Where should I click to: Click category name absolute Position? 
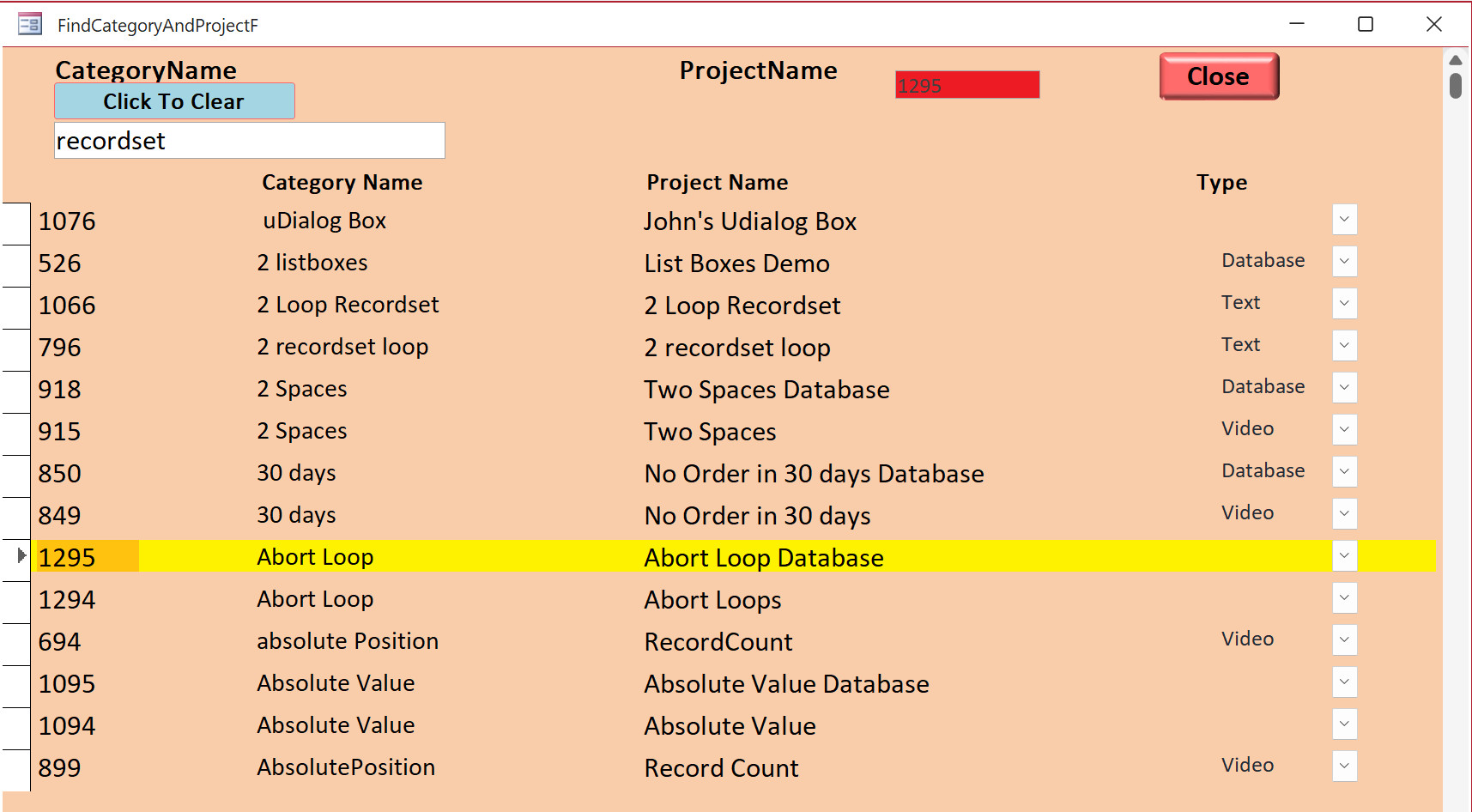(347, 641)
